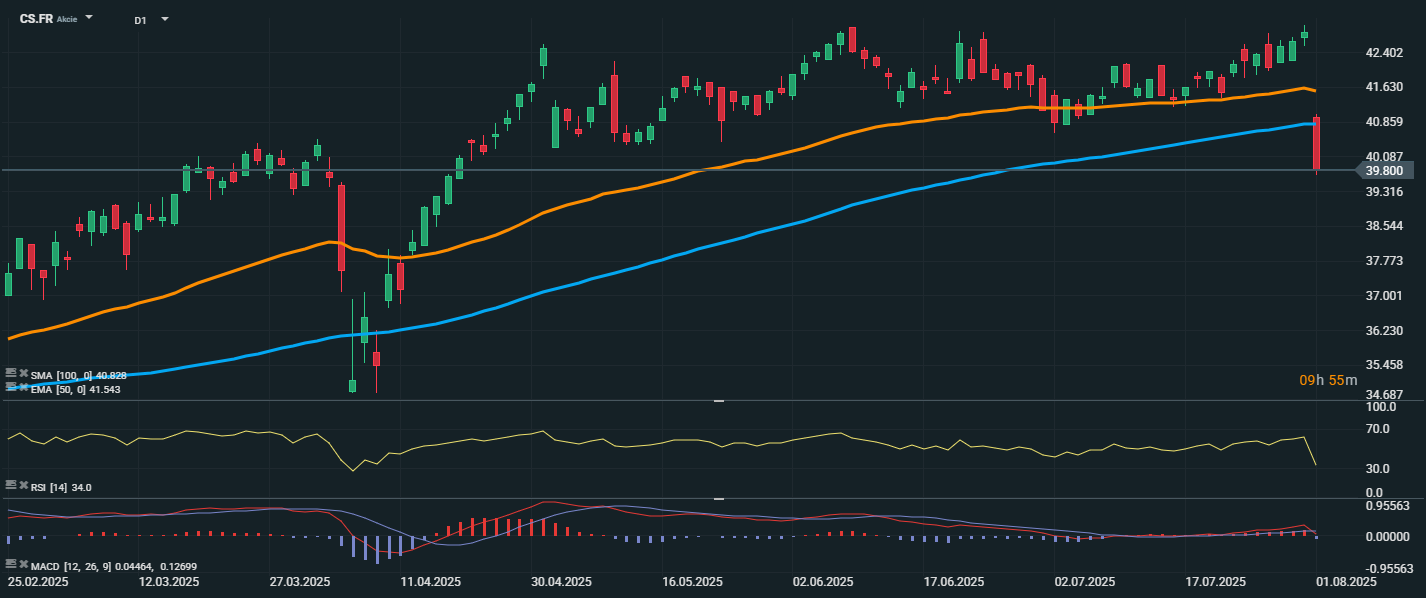Open SMA indicator settings icon
The image size is (1426, 598).
pyautogui.click(x=10, y=374)
